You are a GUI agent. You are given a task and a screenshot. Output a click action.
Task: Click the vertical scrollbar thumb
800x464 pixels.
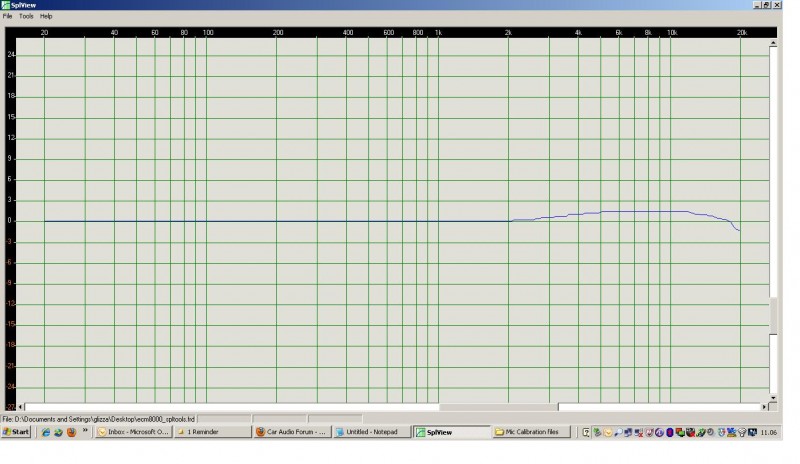773,315
